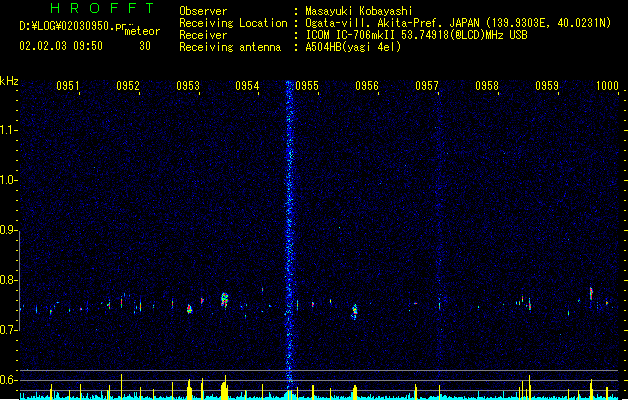Click the 'Receiving Location' label

(x=233, y=23)
